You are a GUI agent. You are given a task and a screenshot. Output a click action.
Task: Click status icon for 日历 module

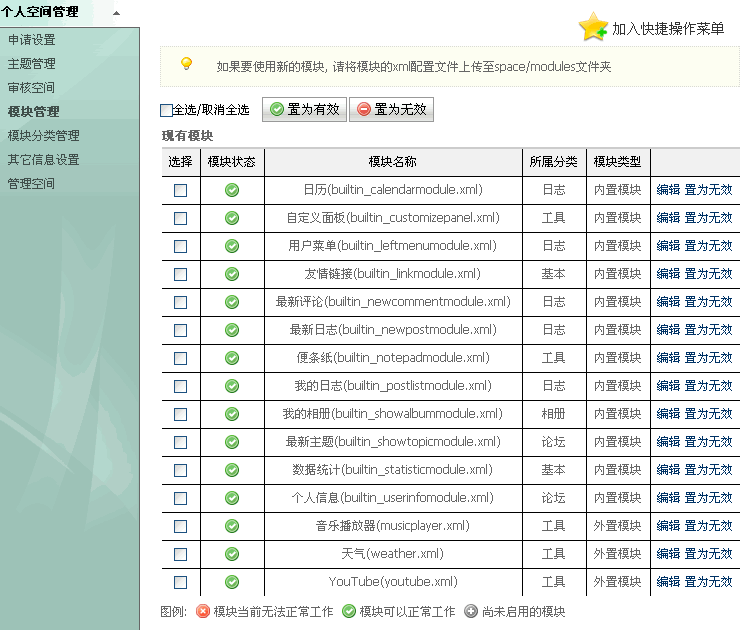coord(232,190)
